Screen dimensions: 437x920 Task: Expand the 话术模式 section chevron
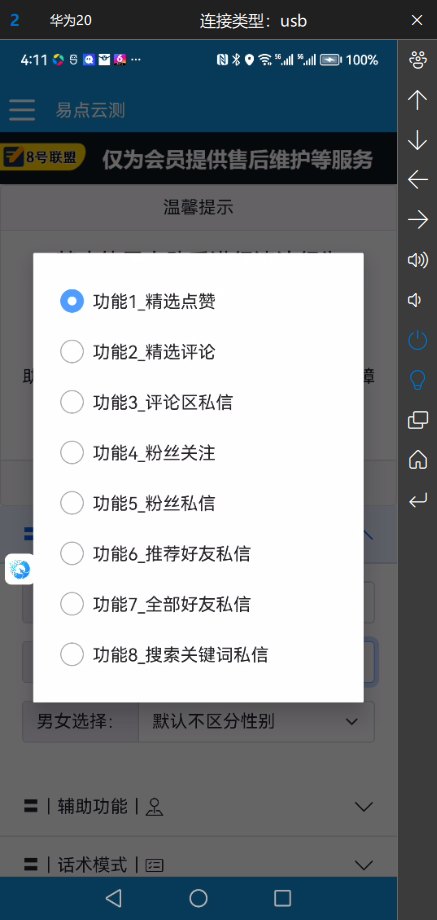pos(364,864)
